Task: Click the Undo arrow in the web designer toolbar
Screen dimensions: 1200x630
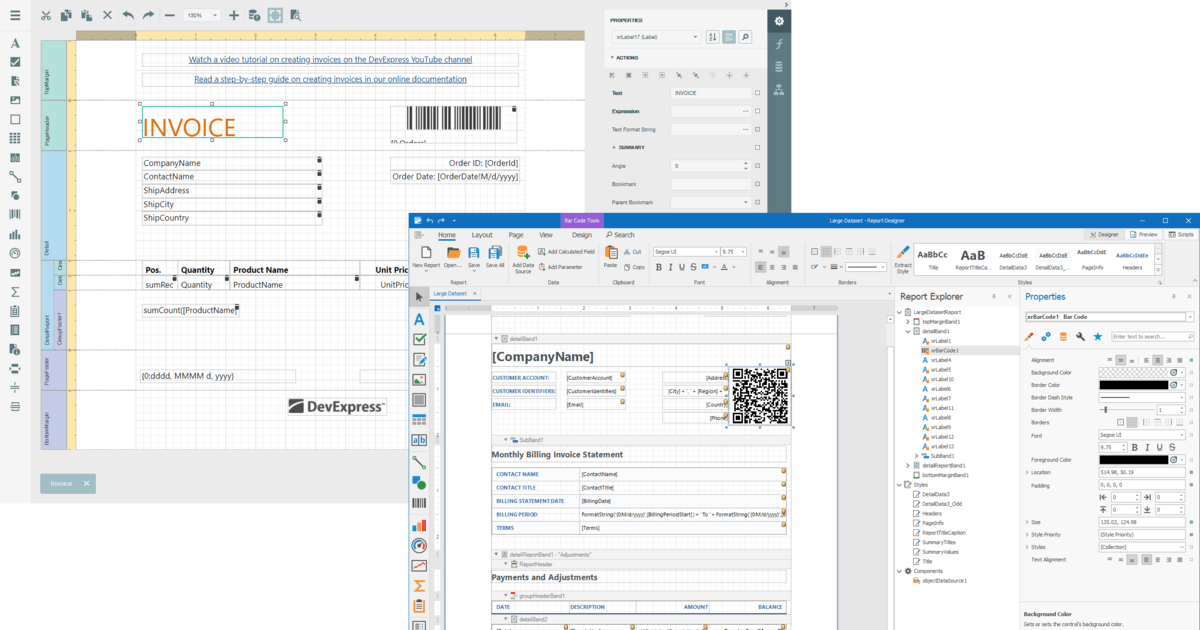Action: (127, 15)
